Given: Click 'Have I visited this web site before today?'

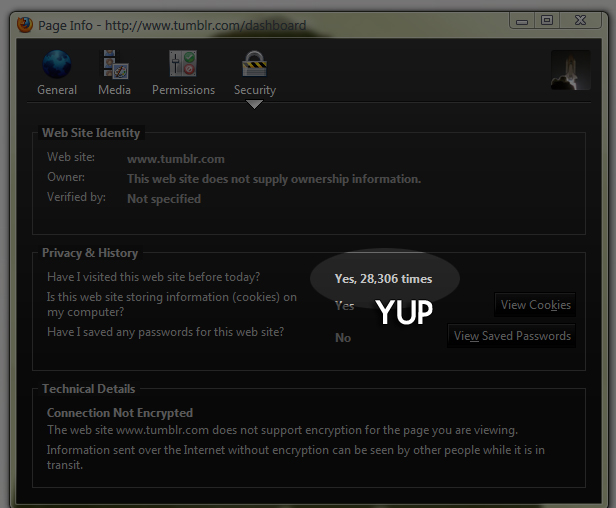Looking at the screenshot, I should (x=153, y=277).
